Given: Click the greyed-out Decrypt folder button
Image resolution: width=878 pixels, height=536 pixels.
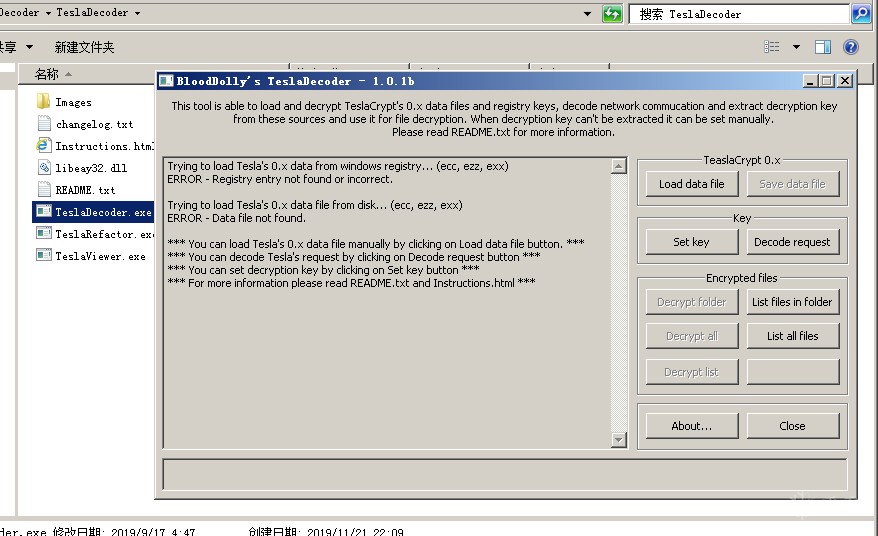Looking at the screenshot, I should 692,302.
